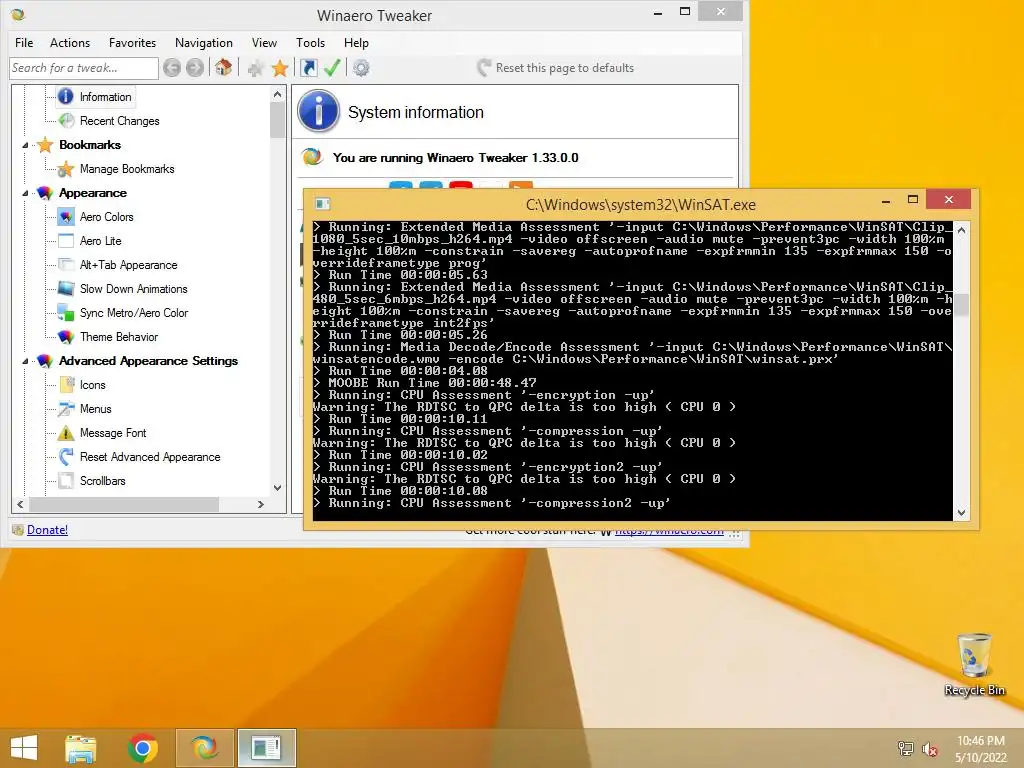Open the View menu
1024x768 pixels.
click(x=264, y=42)
